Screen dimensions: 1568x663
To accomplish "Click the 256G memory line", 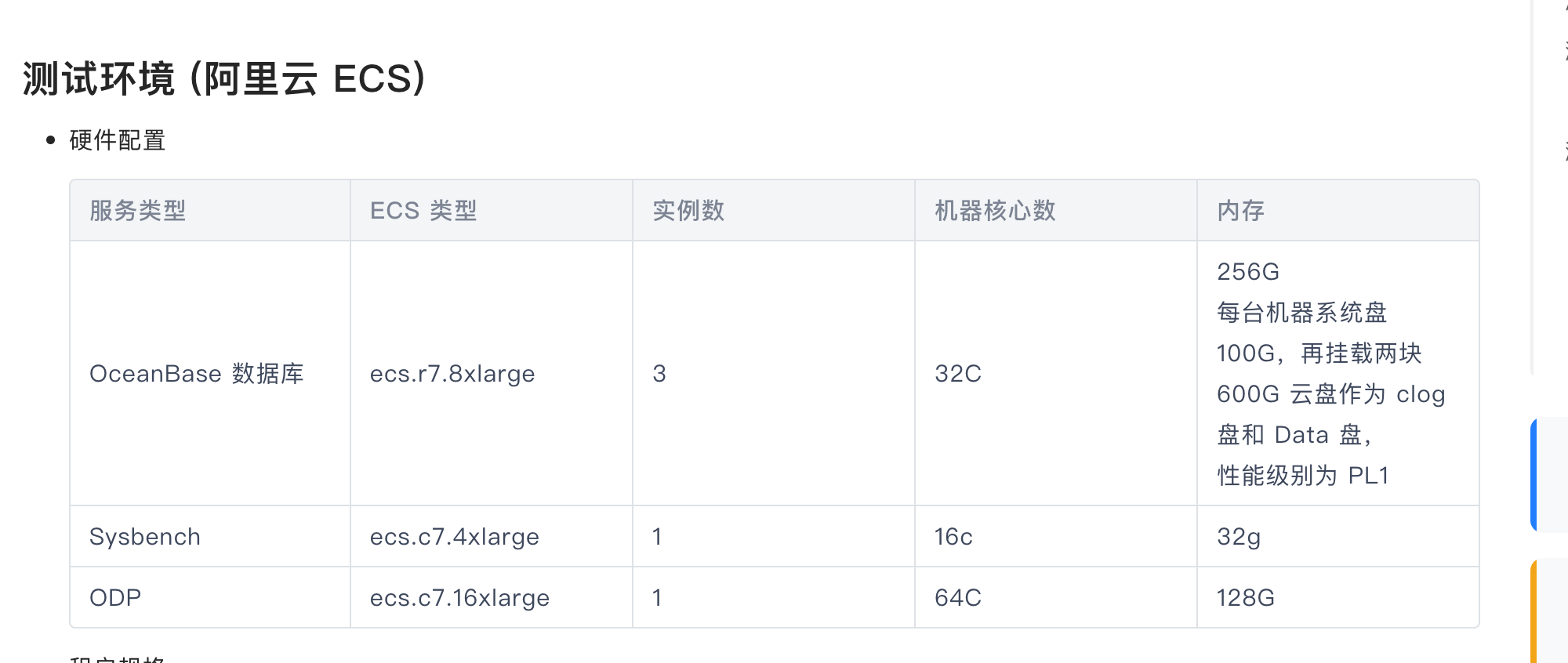I will tap(1248, 271).
